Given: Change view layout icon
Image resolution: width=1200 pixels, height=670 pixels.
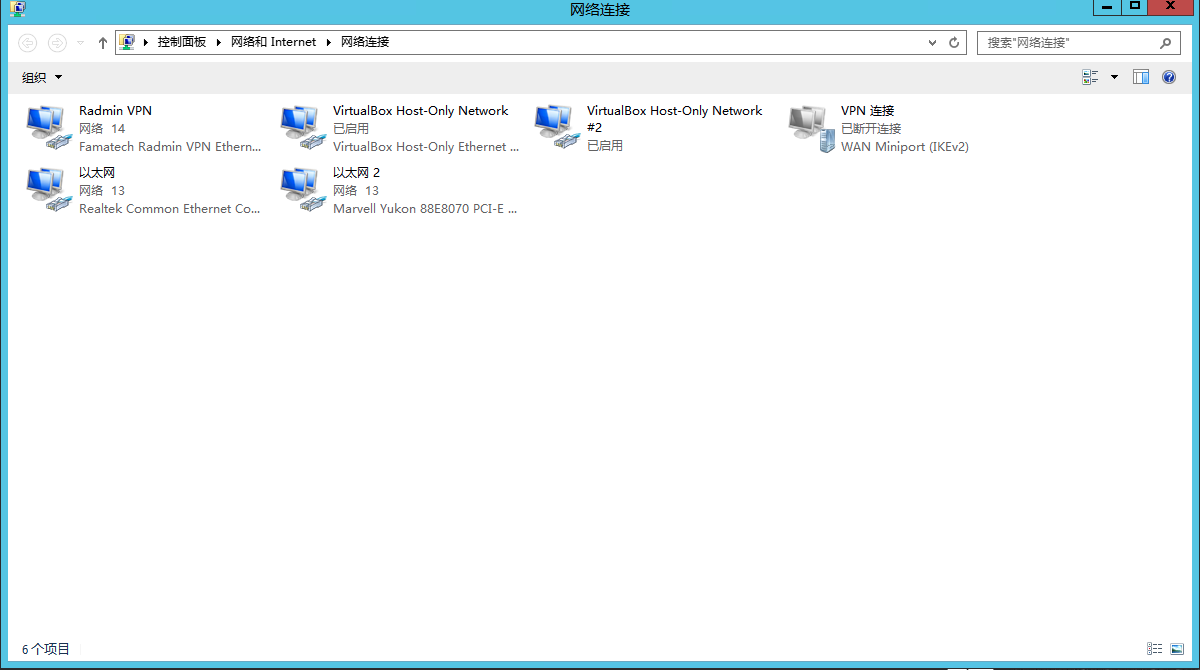Looking at the screenshot, I should coord(1090,77).
